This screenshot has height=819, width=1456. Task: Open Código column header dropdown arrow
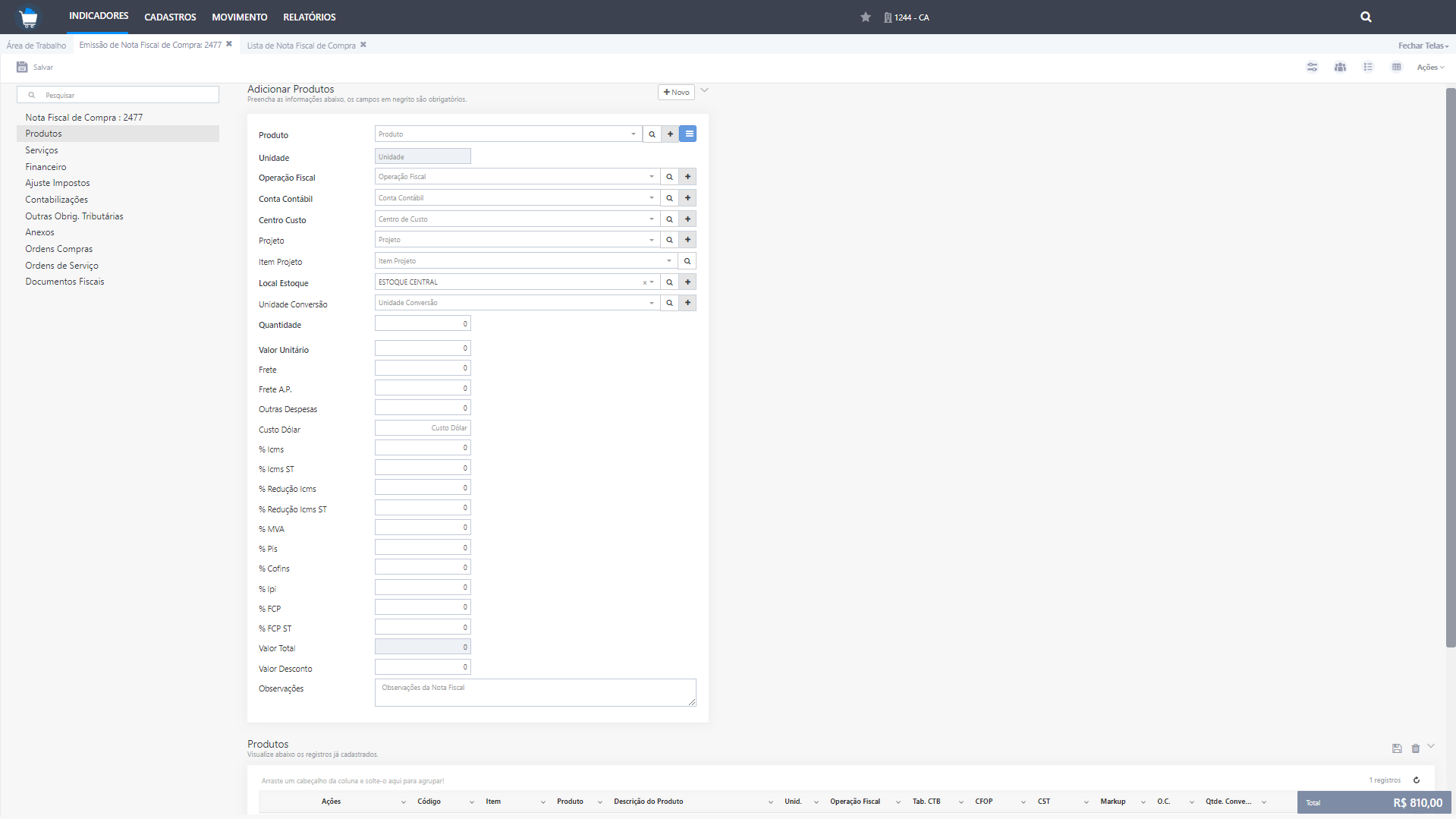471,802
